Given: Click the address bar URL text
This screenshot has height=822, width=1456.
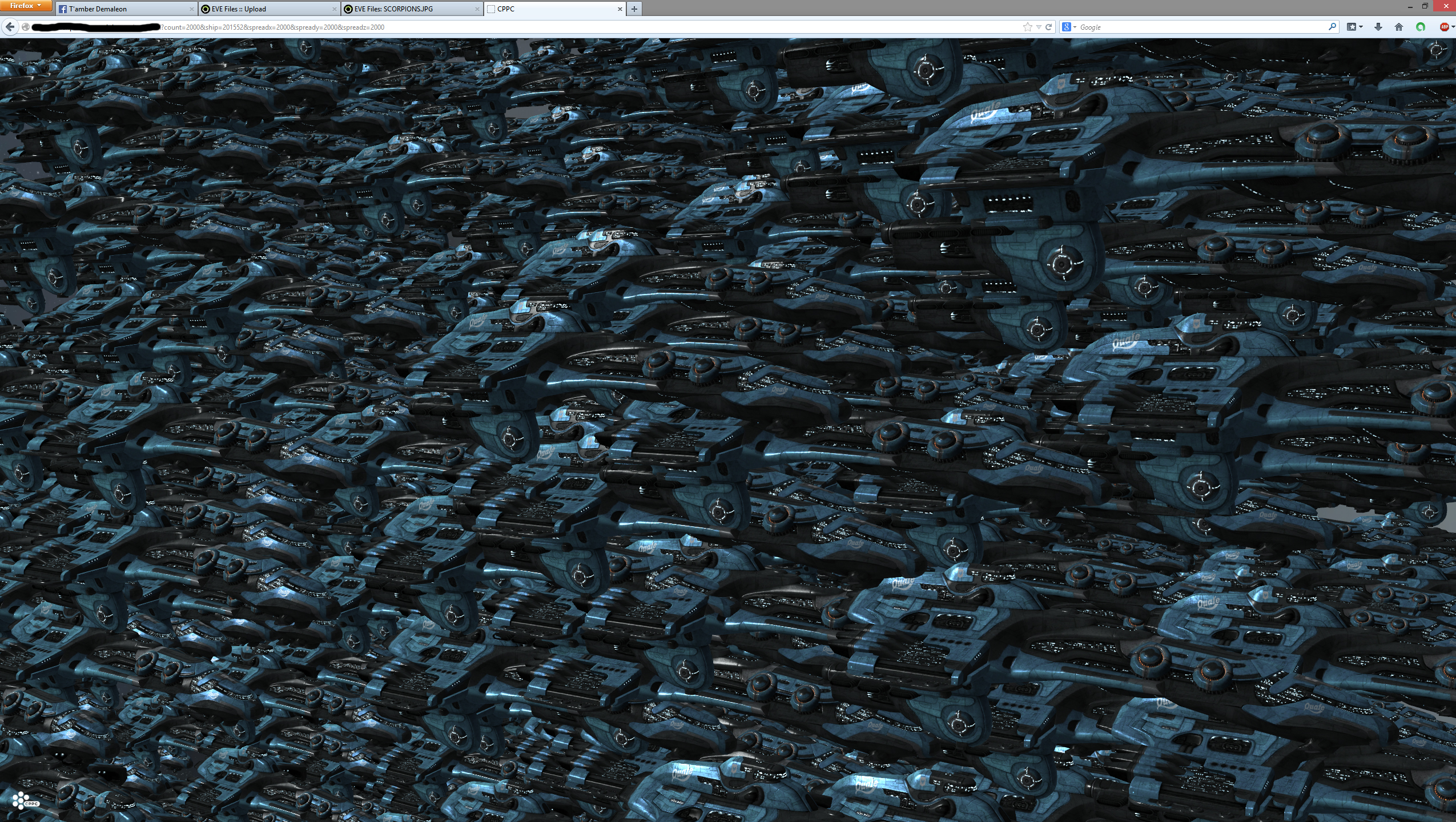Looking at the screenshot, I should (x=274, y=27).
